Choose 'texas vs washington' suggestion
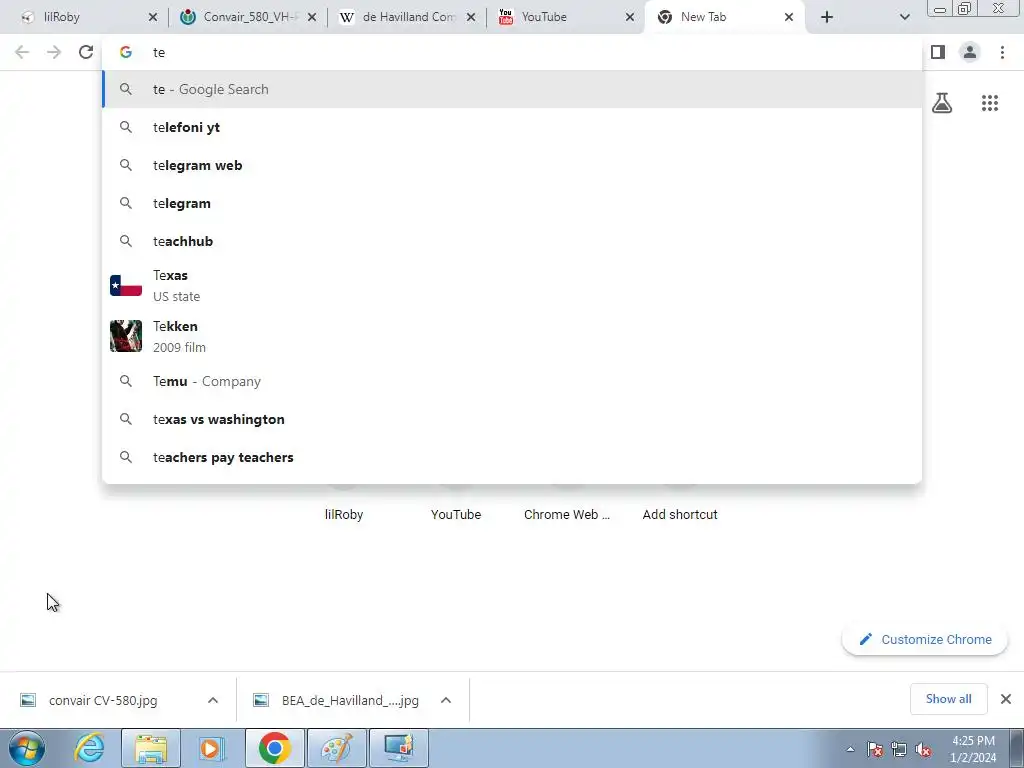Viewport: 1024px width, 768px height. 512,419
